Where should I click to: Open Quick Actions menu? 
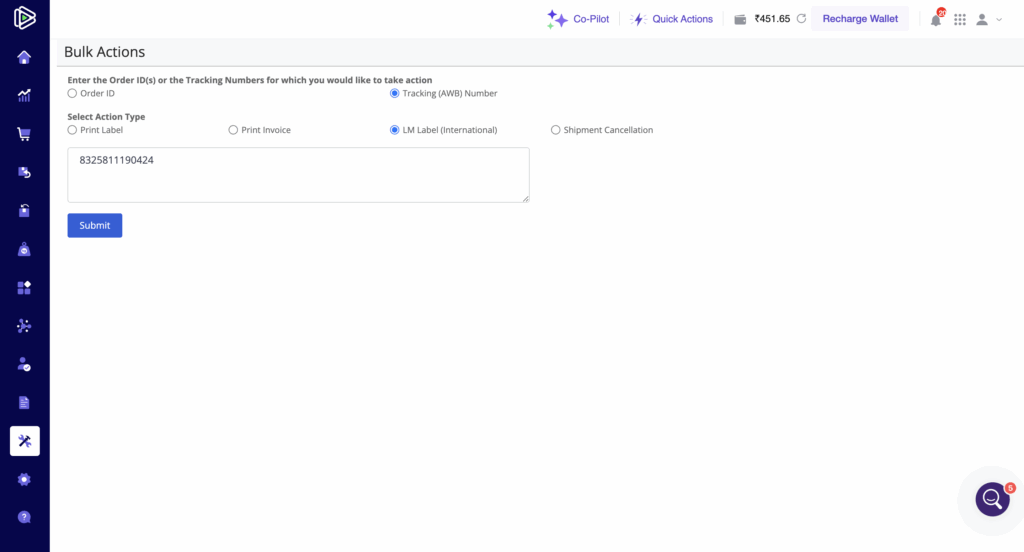[x=672, y=19]
